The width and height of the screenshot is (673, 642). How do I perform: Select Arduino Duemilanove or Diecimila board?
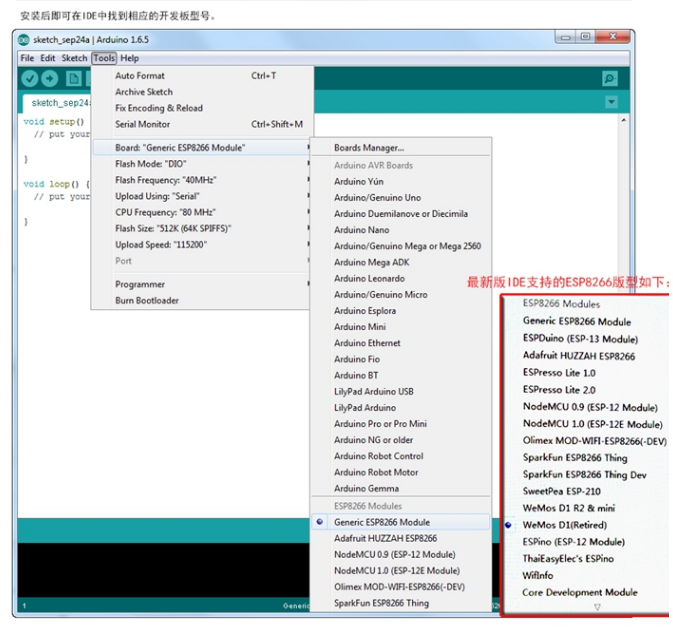(x=400, y=214)
